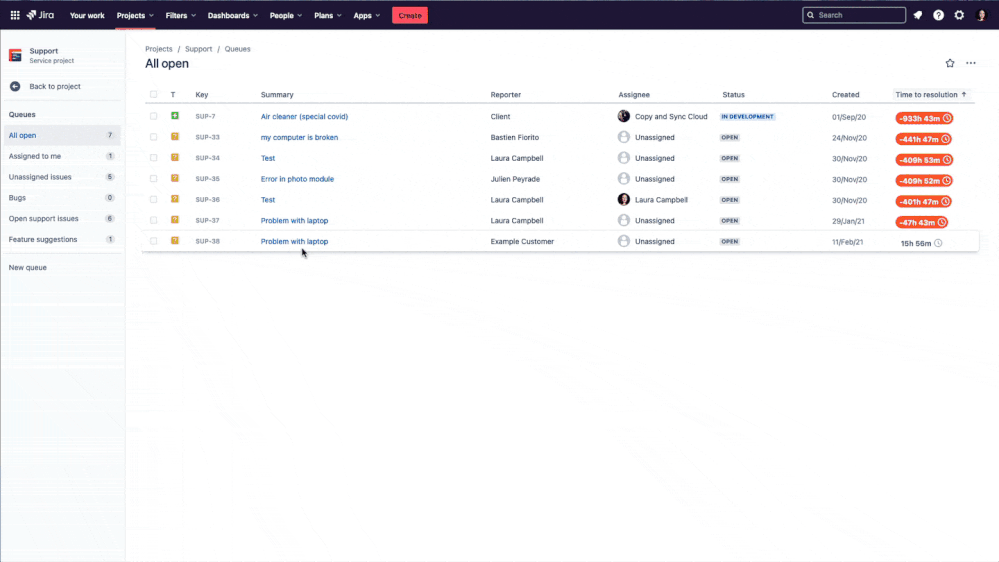This screenshot has width=999, height=562.
Task: Open the queue more actions ellipsis
Action: click(970, 63)
